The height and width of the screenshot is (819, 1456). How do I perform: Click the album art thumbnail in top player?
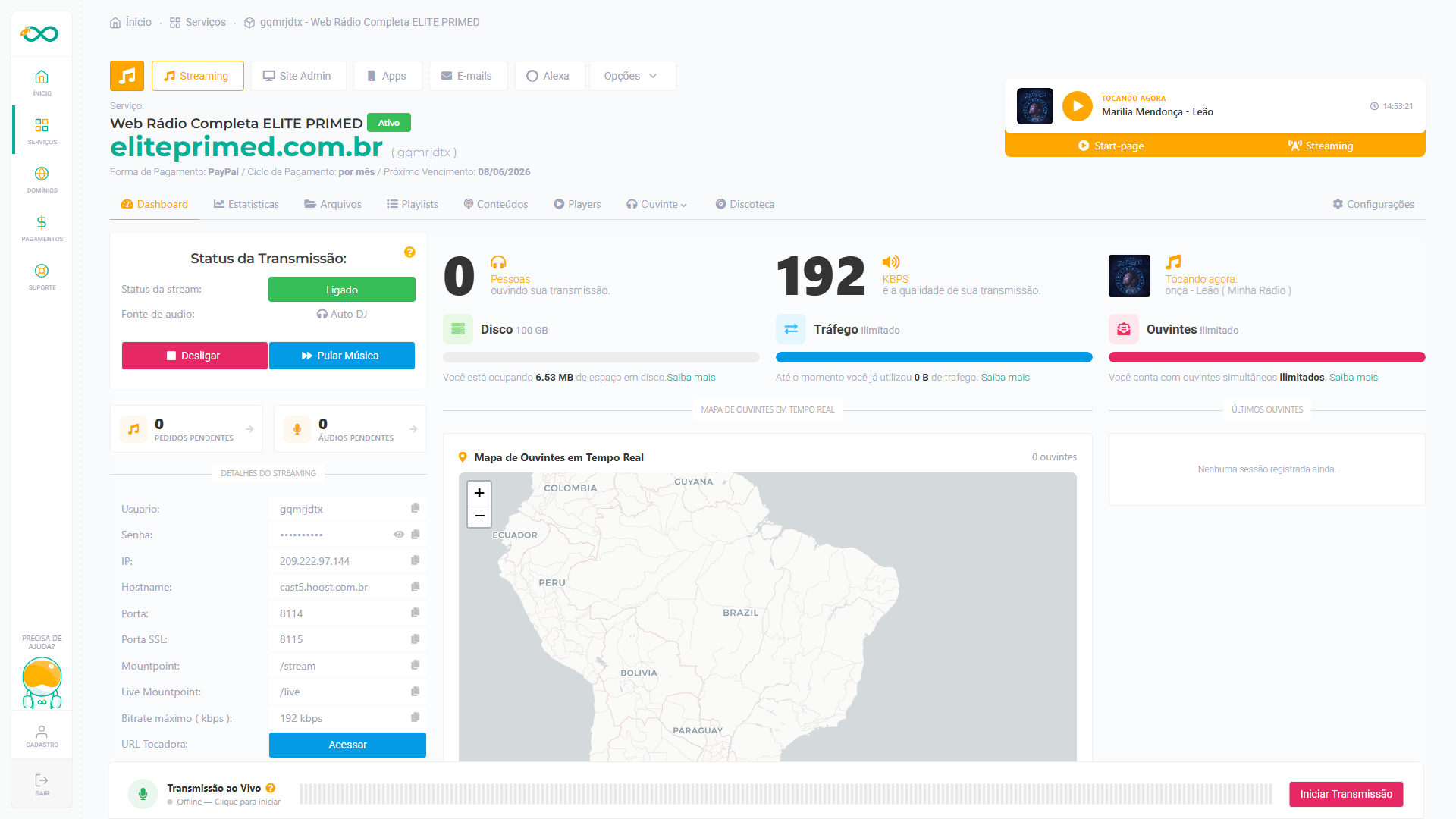1035,106
